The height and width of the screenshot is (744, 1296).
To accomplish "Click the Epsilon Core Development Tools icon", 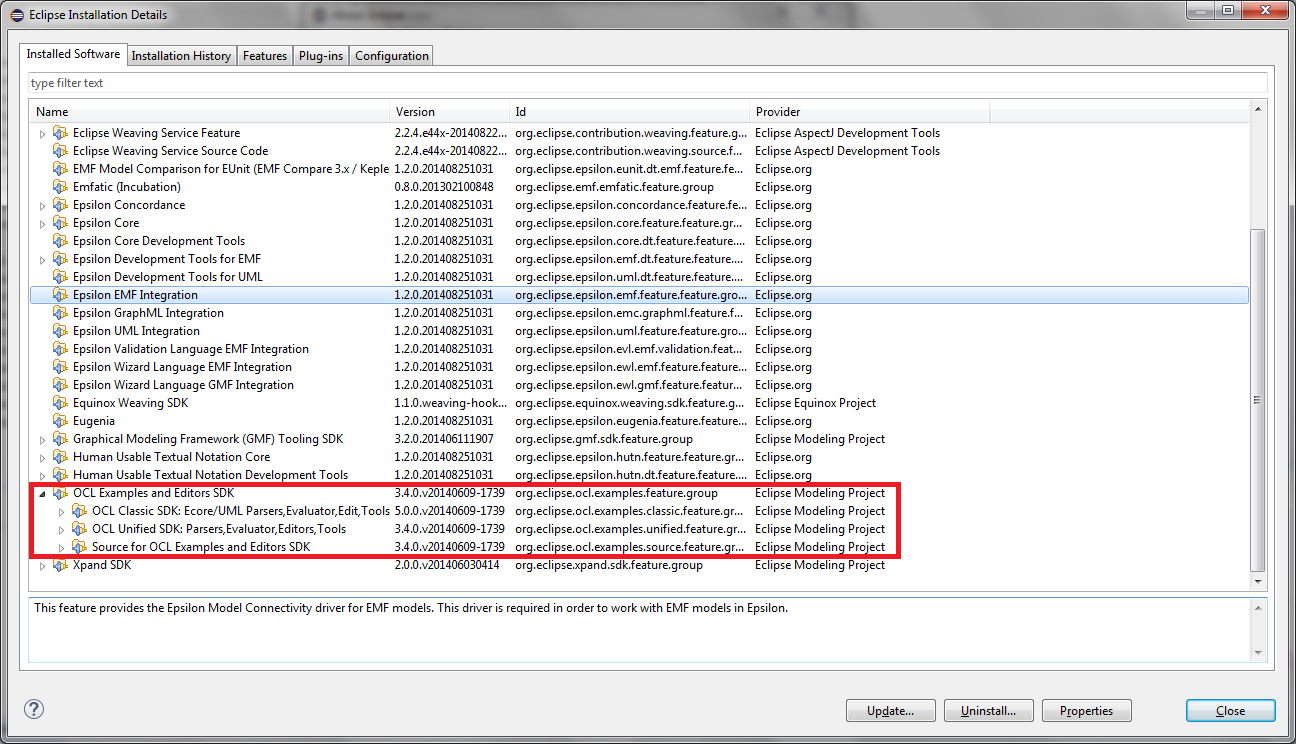I will (61, 241).
